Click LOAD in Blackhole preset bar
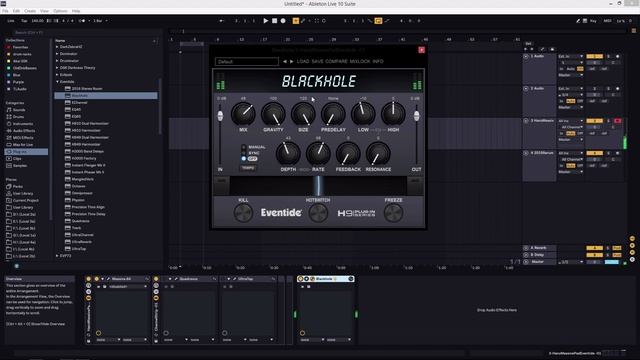 click(x=303, y=62)
